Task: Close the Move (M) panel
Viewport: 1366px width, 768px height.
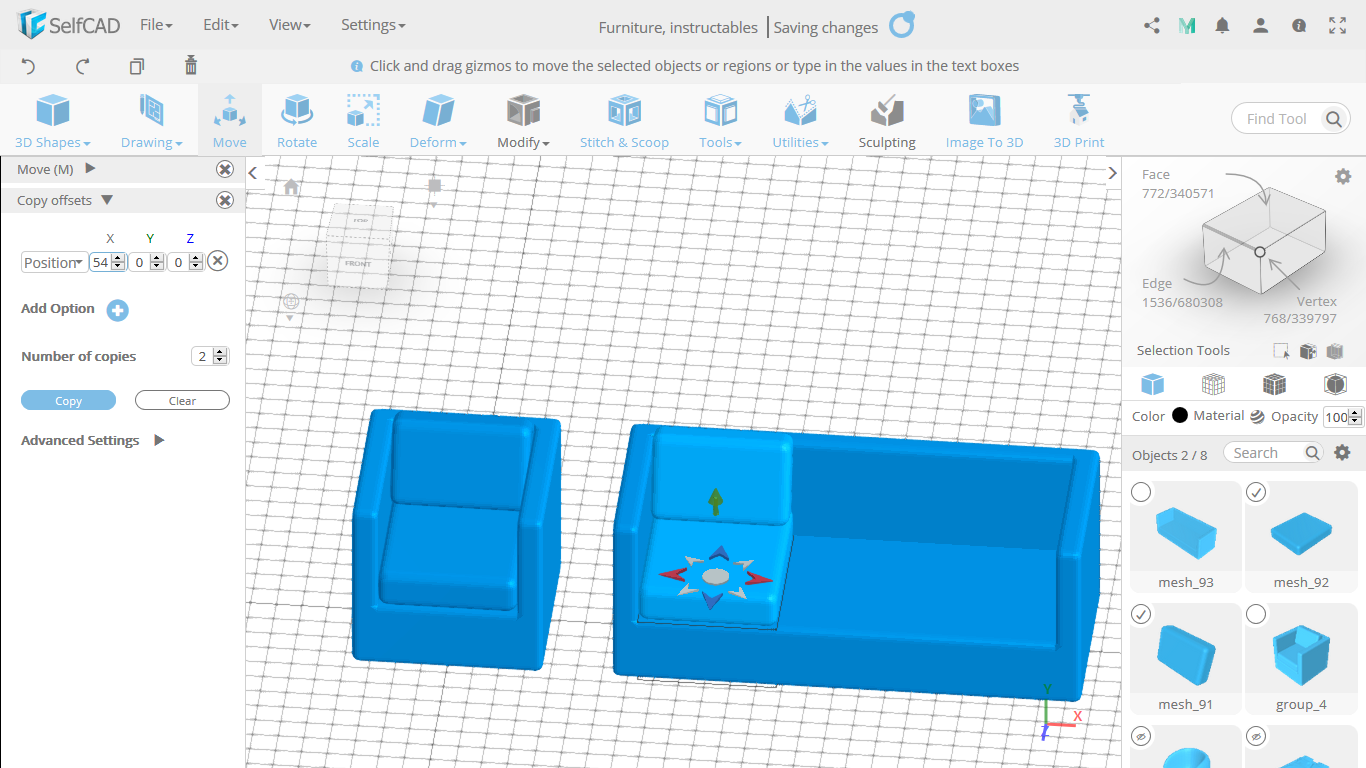Action: point(225,170)
